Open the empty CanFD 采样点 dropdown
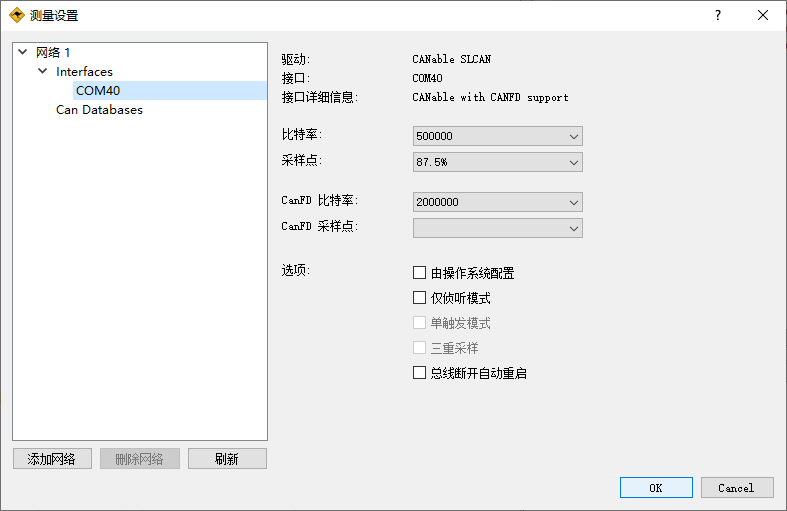 [x=497, y=228]
